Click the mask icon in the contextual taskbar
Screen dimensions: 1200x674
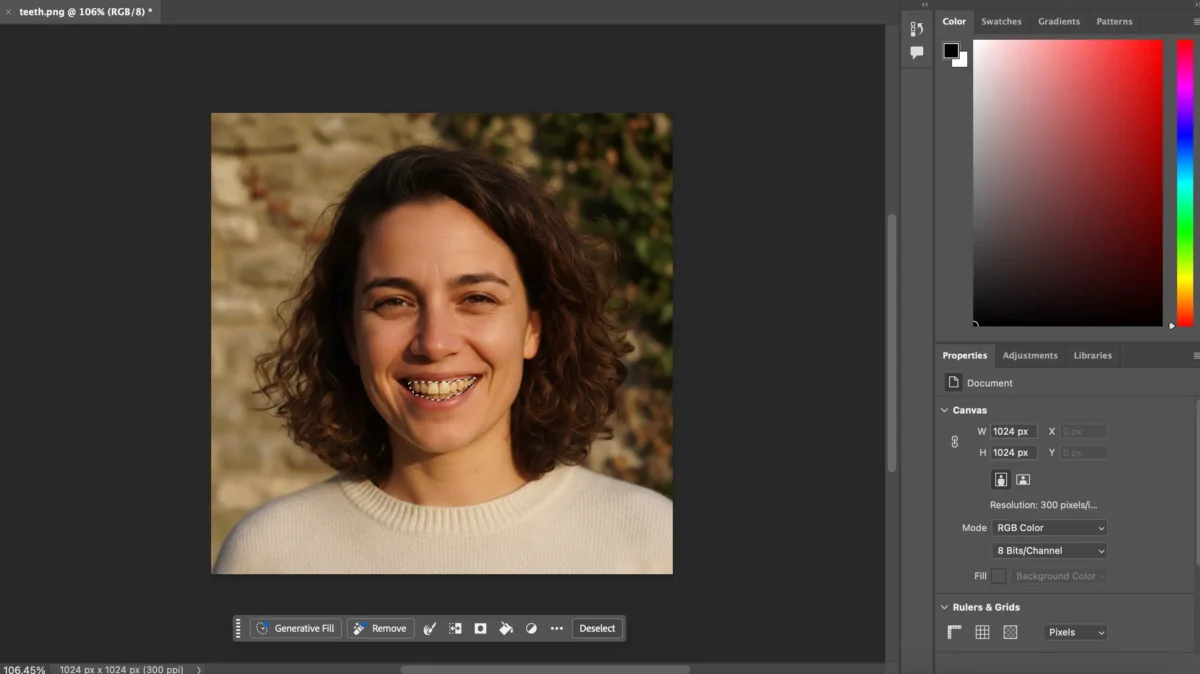click(480, 628)
